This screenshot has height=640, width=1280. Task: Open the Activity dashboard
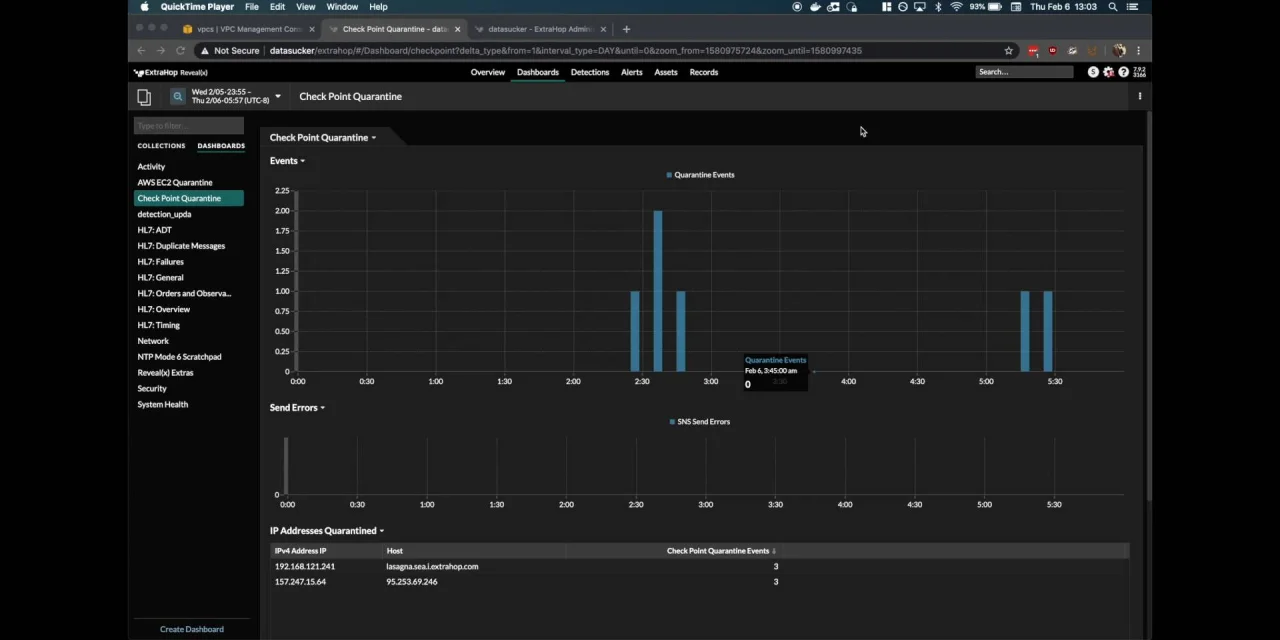click(151, 166)
